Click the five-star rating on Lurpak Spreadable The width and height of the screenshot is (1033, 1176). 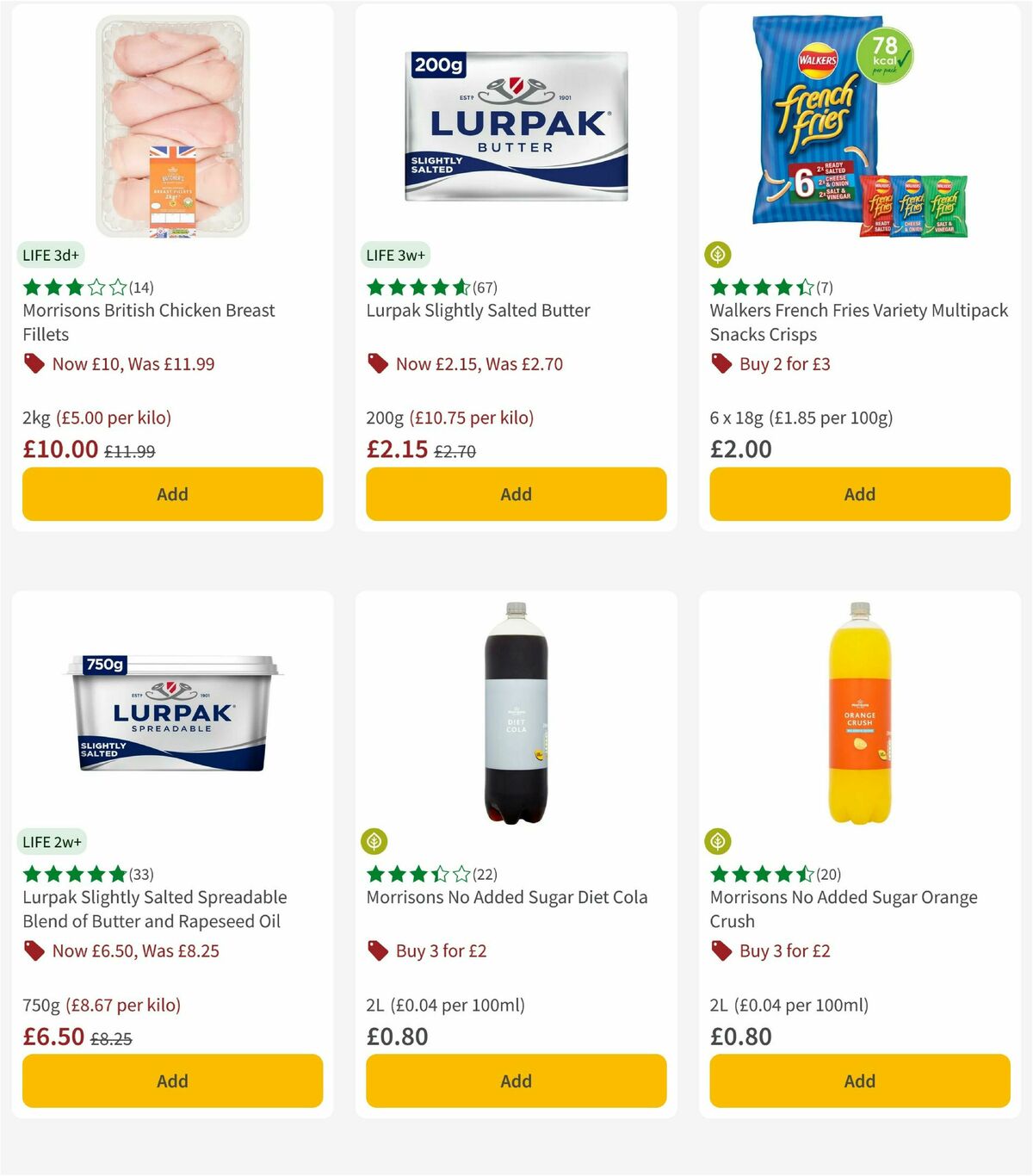pyautogui.click(x=69, y=874)
